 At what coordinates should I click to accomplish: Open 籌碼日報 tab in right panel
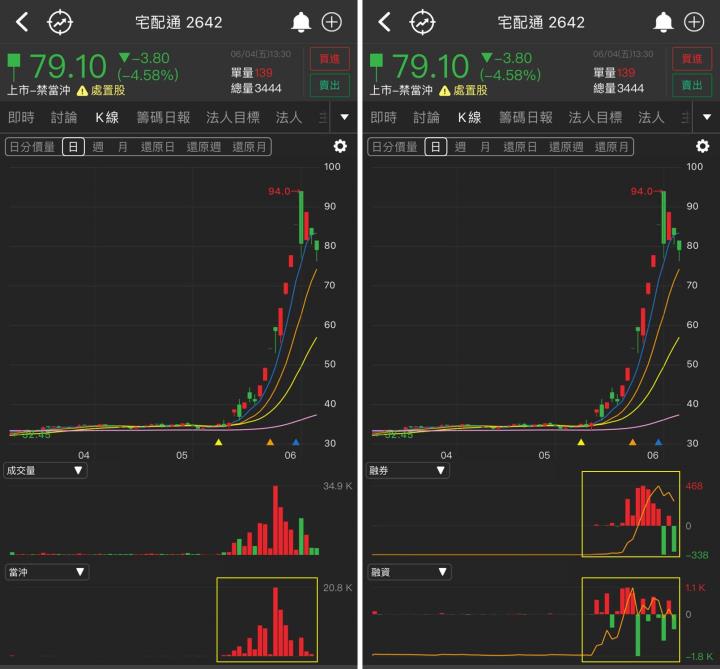[526, 118]
